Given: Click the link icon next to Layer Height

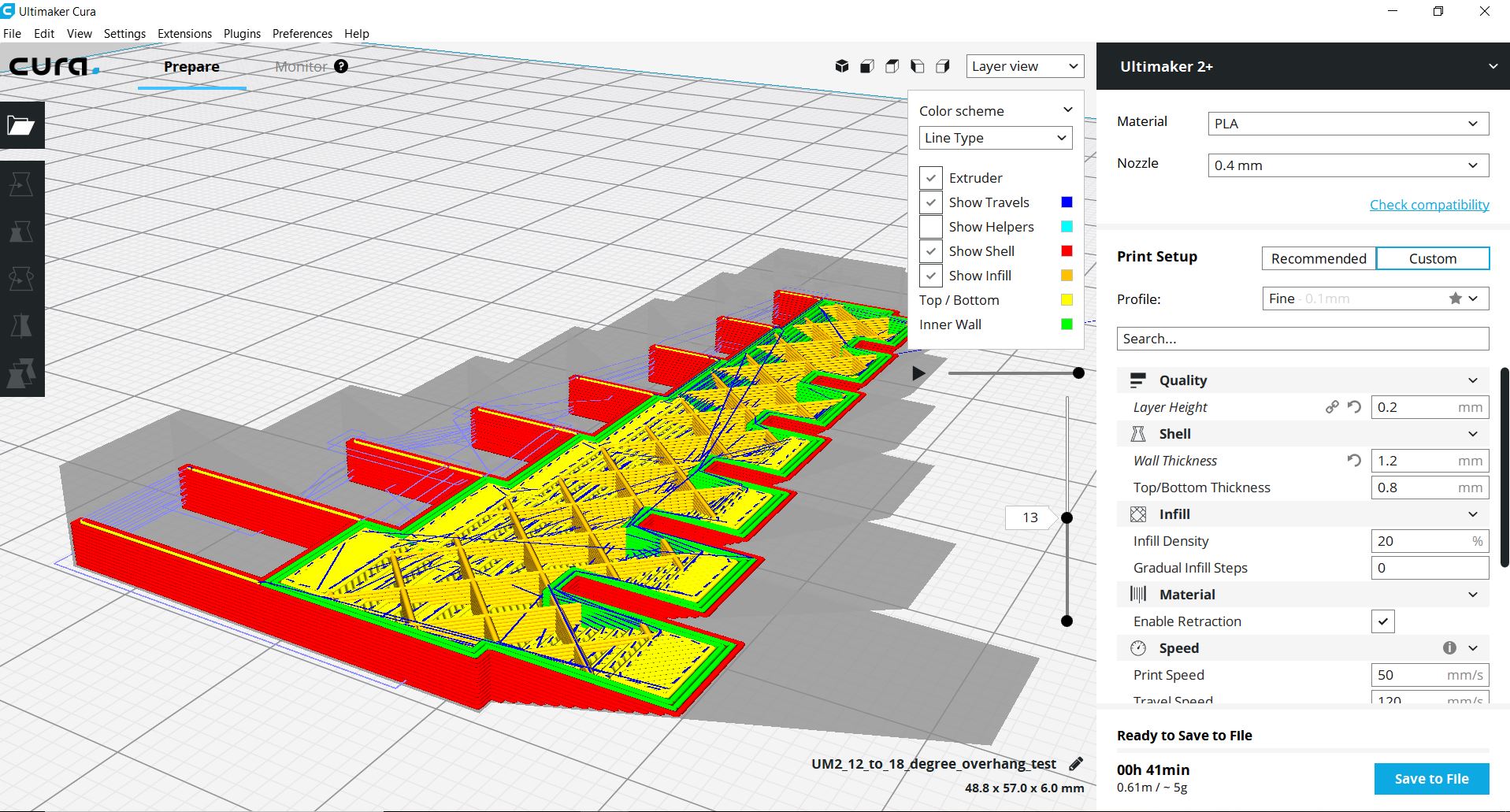Looking at the screenshot, I should 1332,407.
